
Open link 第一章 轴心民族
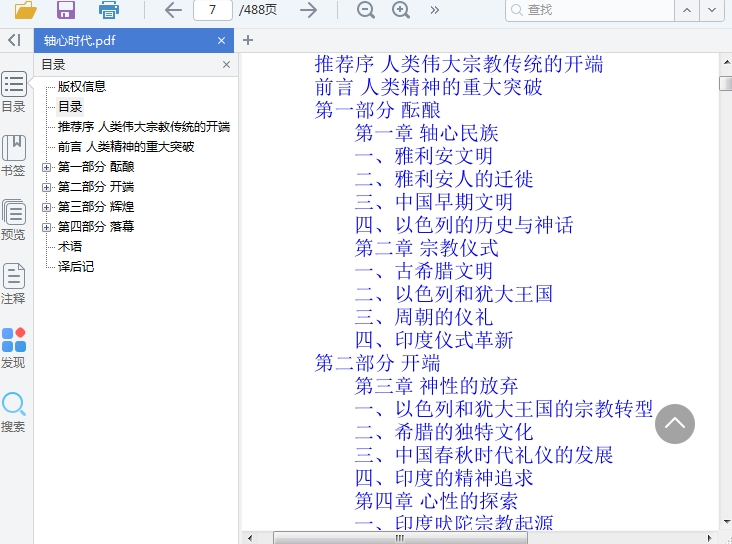tap(426, 133)
